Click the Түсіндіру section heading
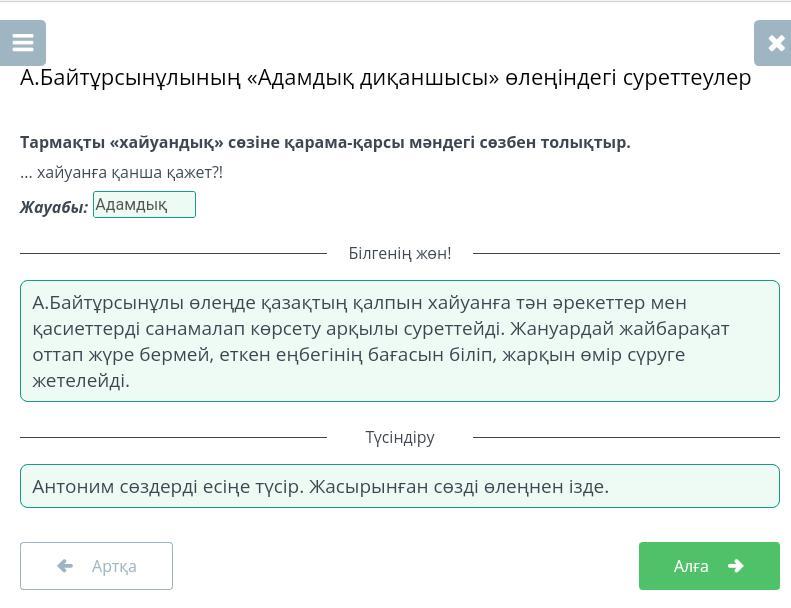The width and height of the screenshot is (791, 608). pos(400,437)
